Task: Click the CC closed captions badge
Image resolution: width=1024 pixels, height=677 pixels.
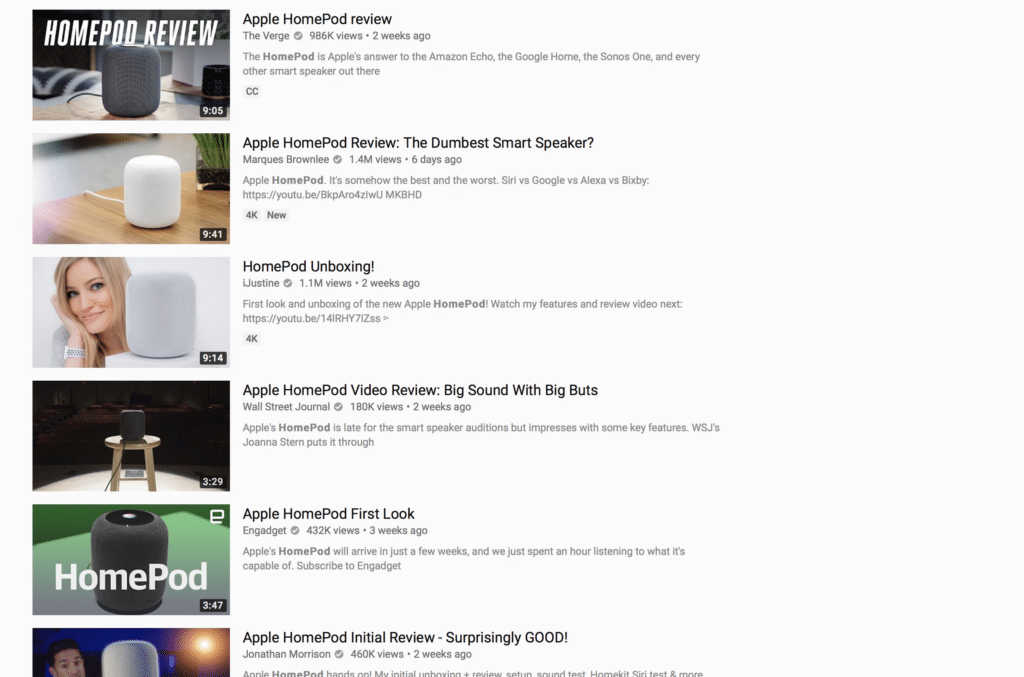Action: tap(252, 91)
